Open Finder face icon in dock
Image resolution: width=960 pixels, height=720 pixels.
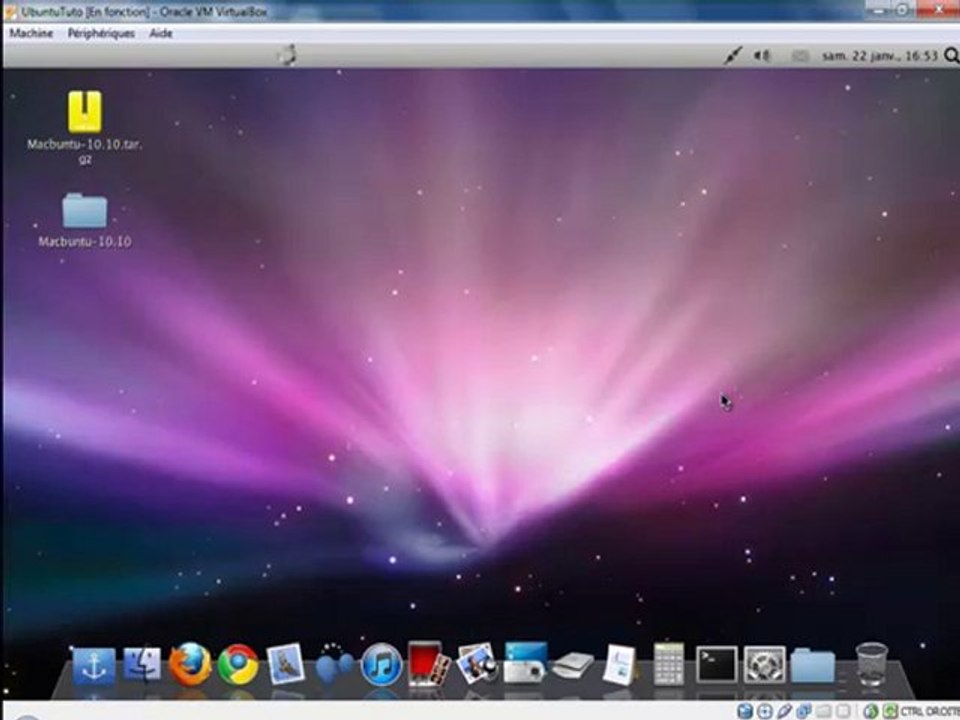[x=142, y=665]
